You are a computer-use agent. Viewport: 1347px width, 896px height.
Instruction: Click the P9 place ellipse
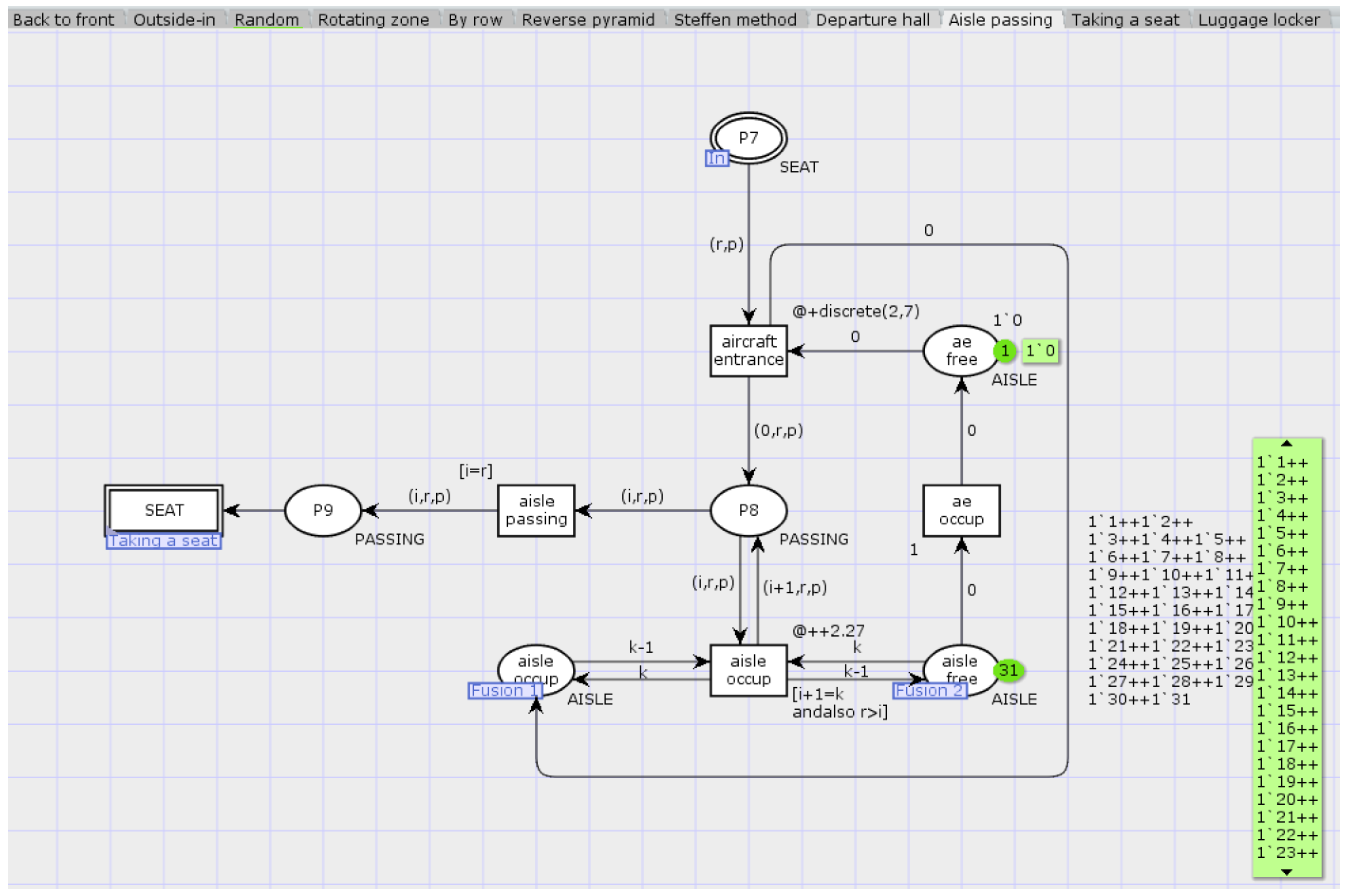(323, 510)
